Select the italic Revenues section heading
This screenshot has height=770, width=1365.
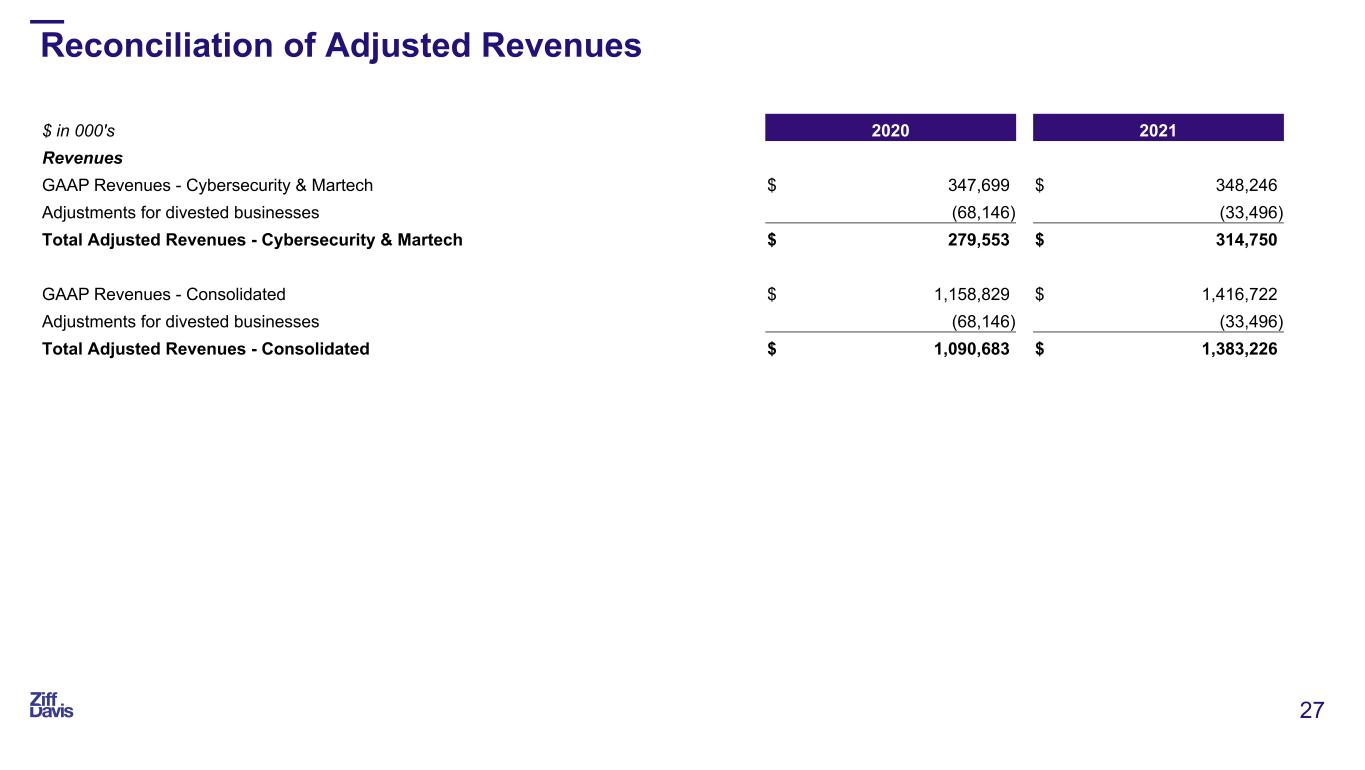pos(82,158)
